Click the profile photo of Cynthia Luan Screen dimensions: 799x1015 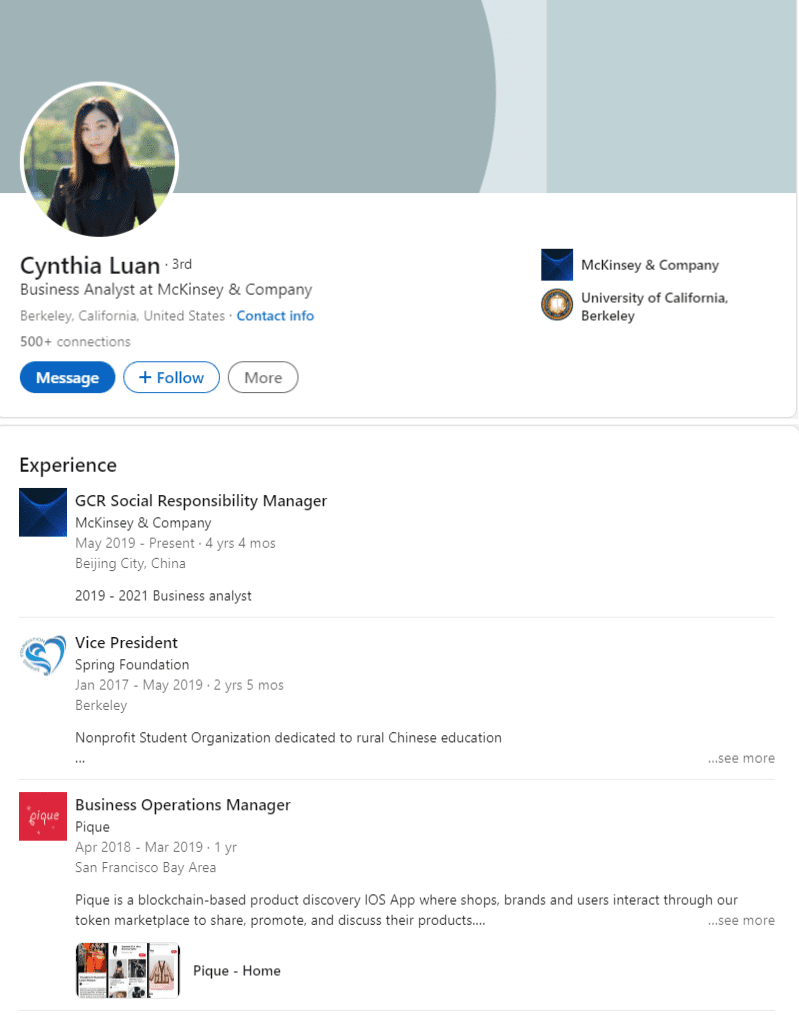[x=99, y=159]
